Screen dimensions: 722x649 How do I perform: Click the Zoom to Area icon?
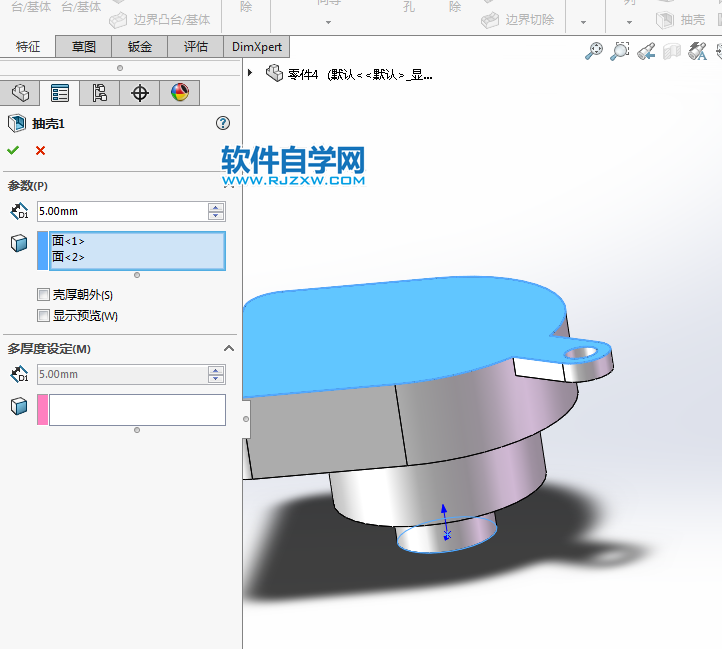620,51
